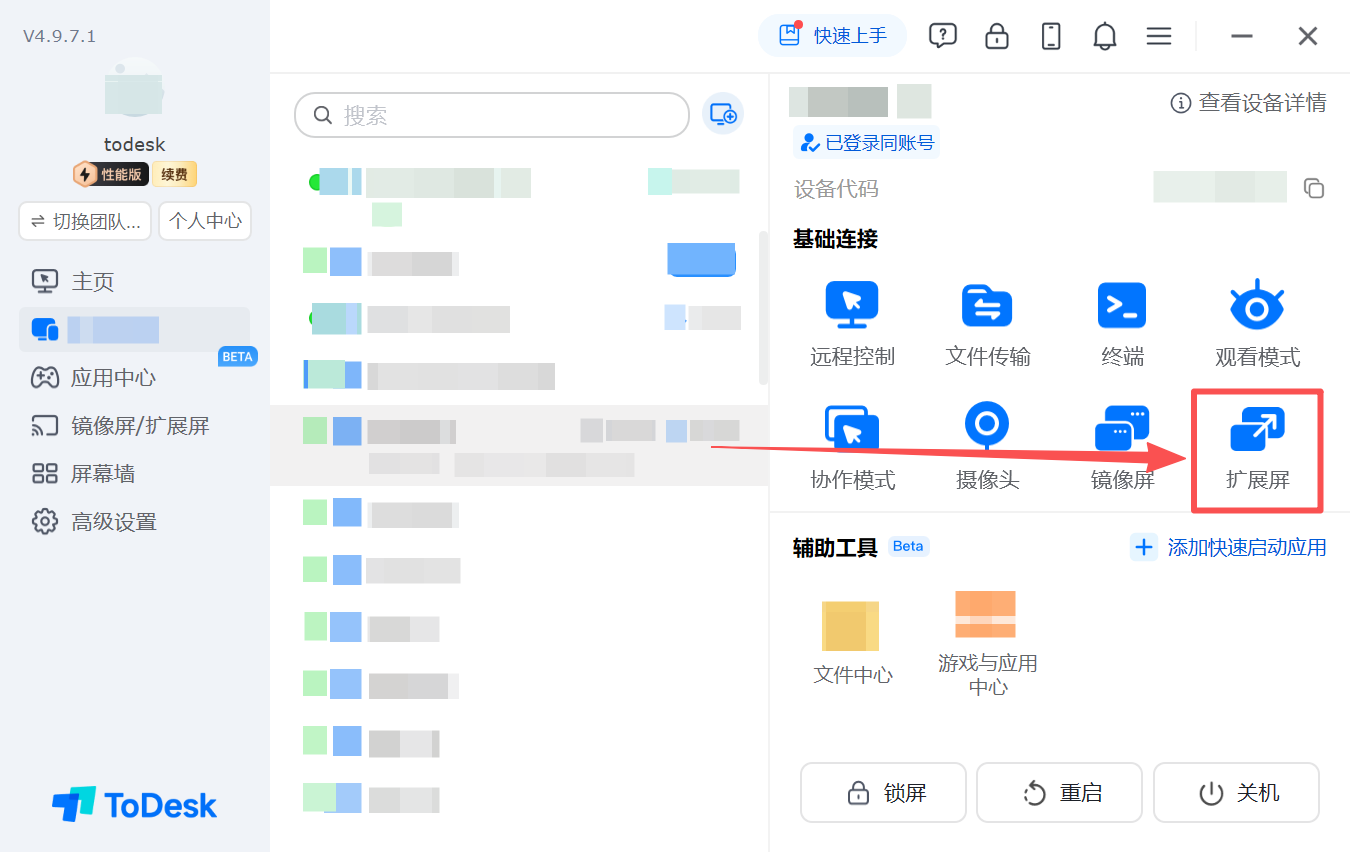The width and height of the screenshot is (1350, 852).
Task: Click the 已登录同账号 label
Action: [x=866, y=142]
